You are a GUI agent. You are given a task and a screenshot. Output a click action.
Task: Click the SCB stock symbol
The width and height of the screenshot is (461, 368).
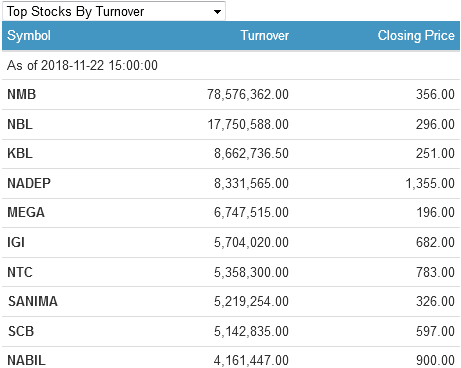pos(21,331)
